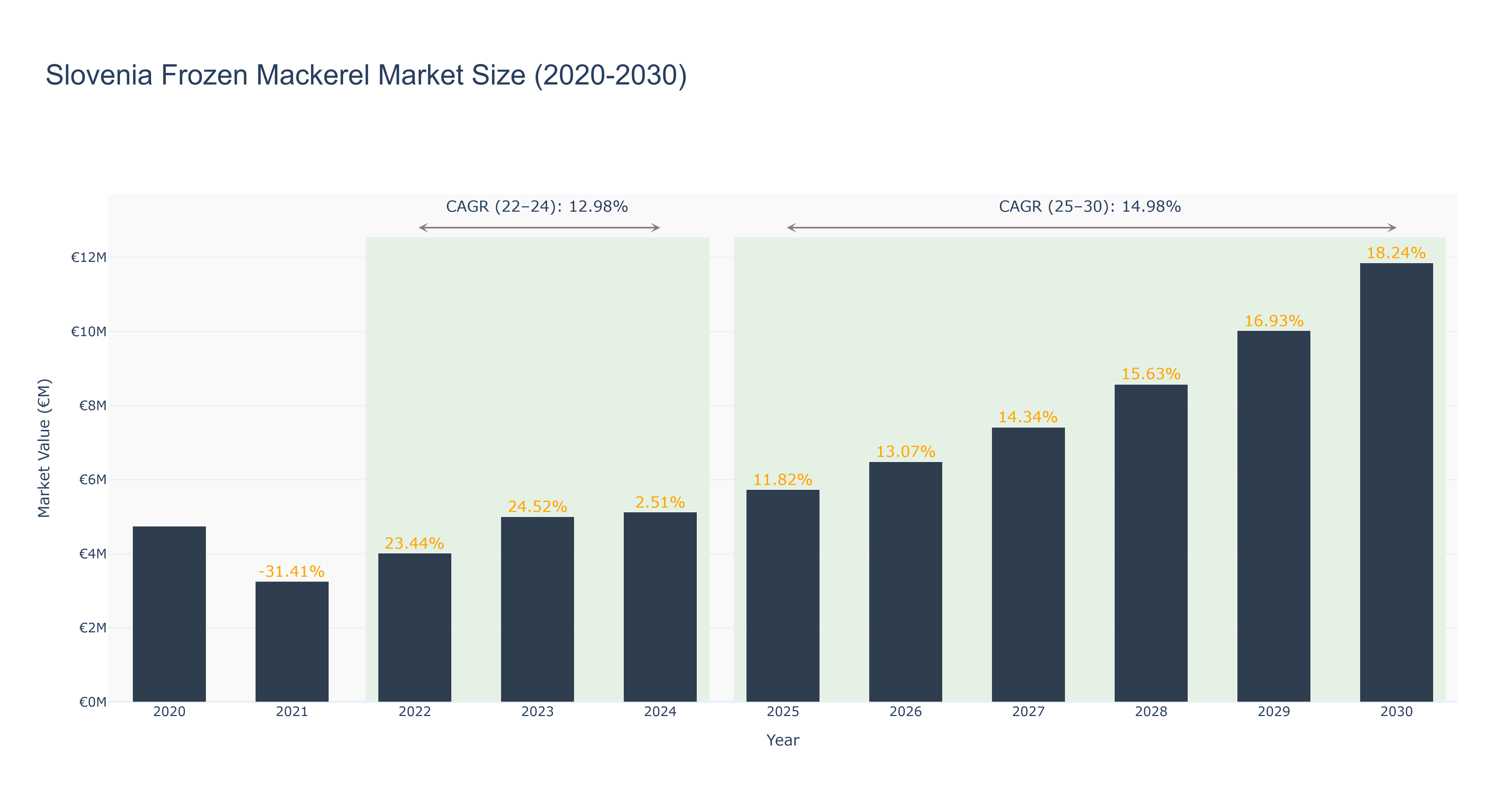The height and width of the screenshot is (810, 1512).
Task: Click the 'Year' x-axis title
Action: pos(783,740)
